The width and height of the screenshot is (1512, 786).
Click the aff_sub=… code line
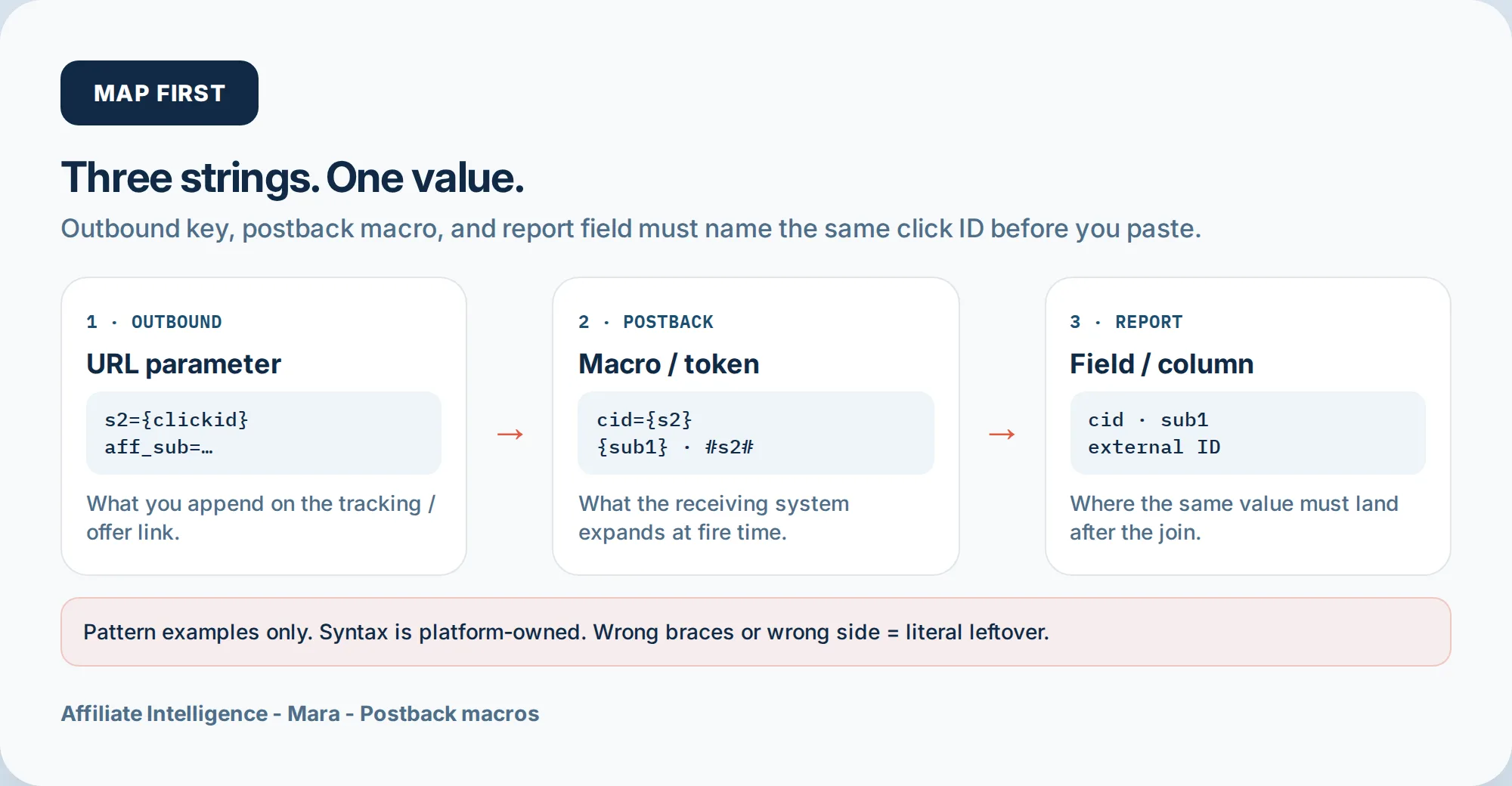pos(159,447)
